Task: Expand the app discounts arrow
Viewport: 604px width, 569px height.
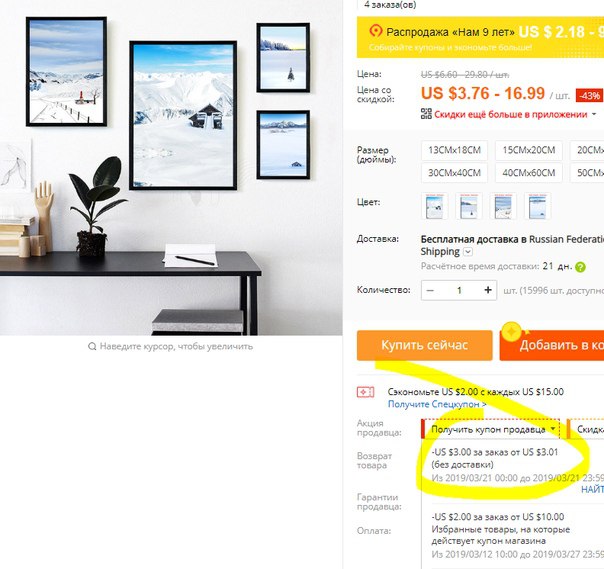Action: [x=594, y=114]
